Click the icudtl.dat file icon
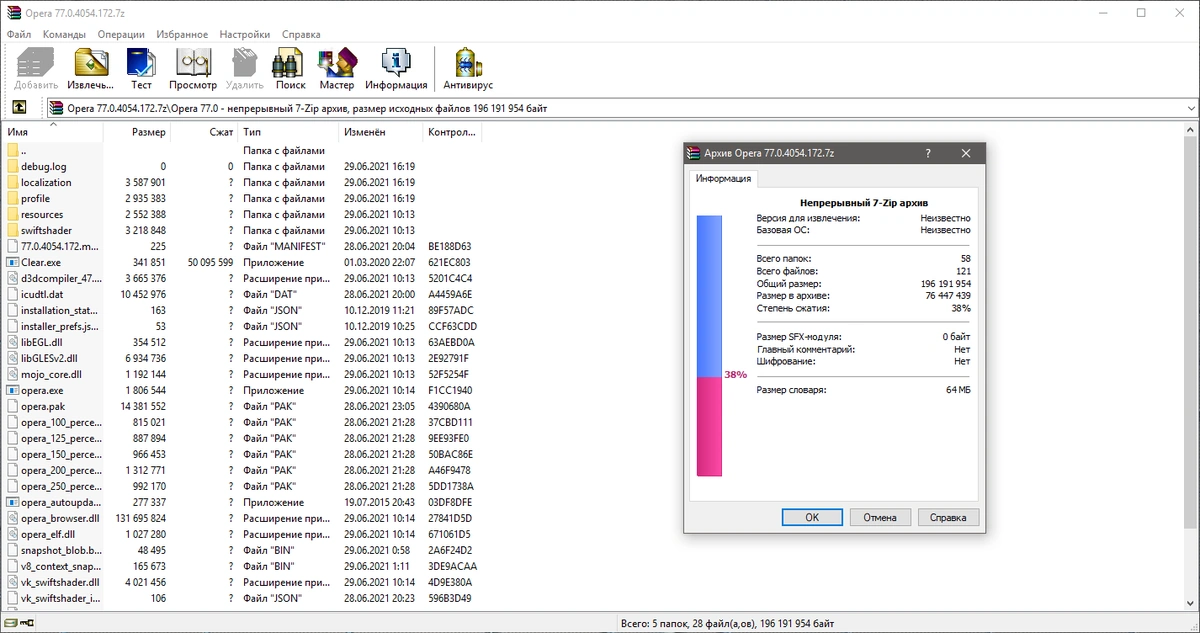 pos(12,294)
